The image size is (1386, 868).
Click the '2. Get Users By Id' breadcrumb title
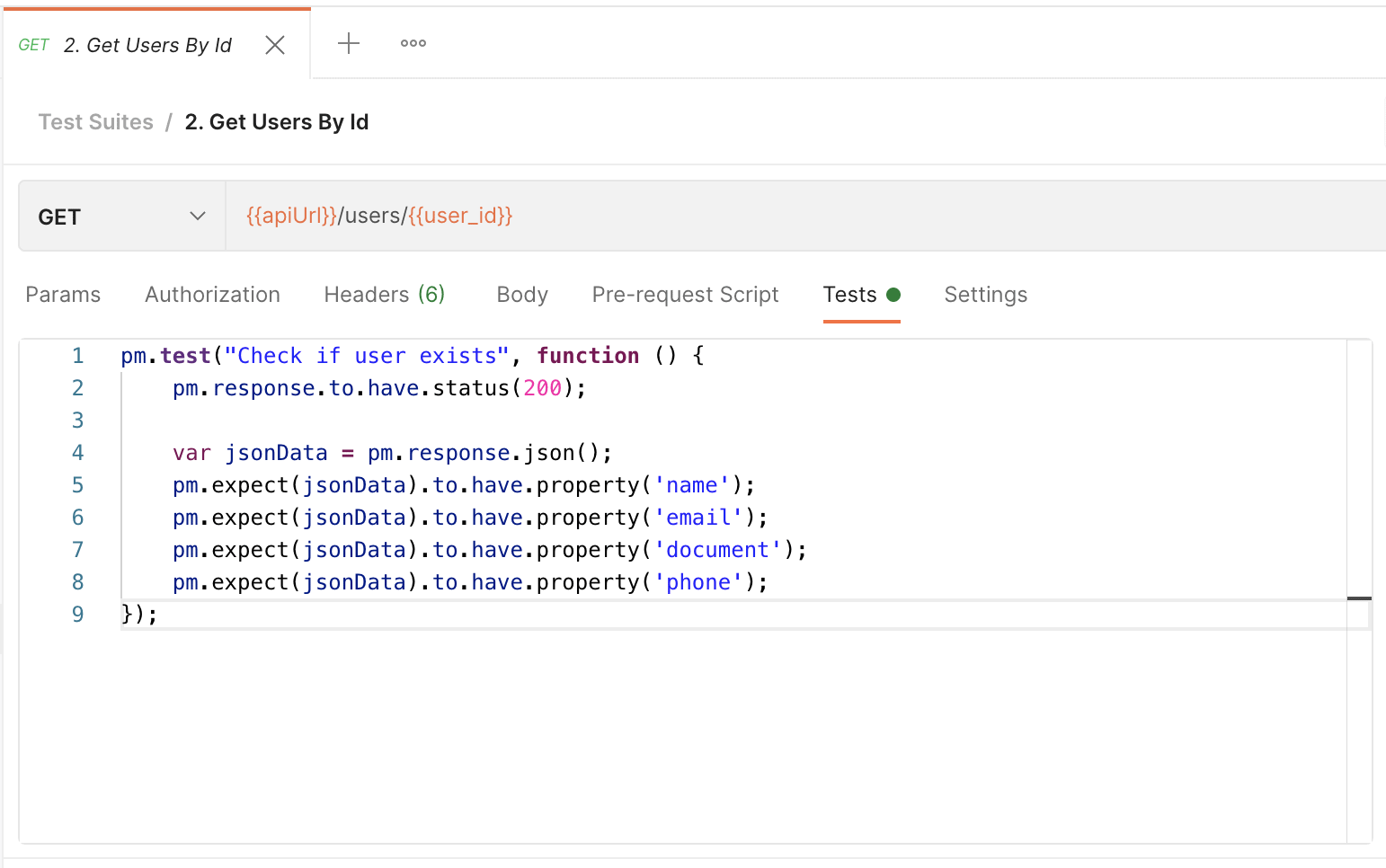pos(277,122)
